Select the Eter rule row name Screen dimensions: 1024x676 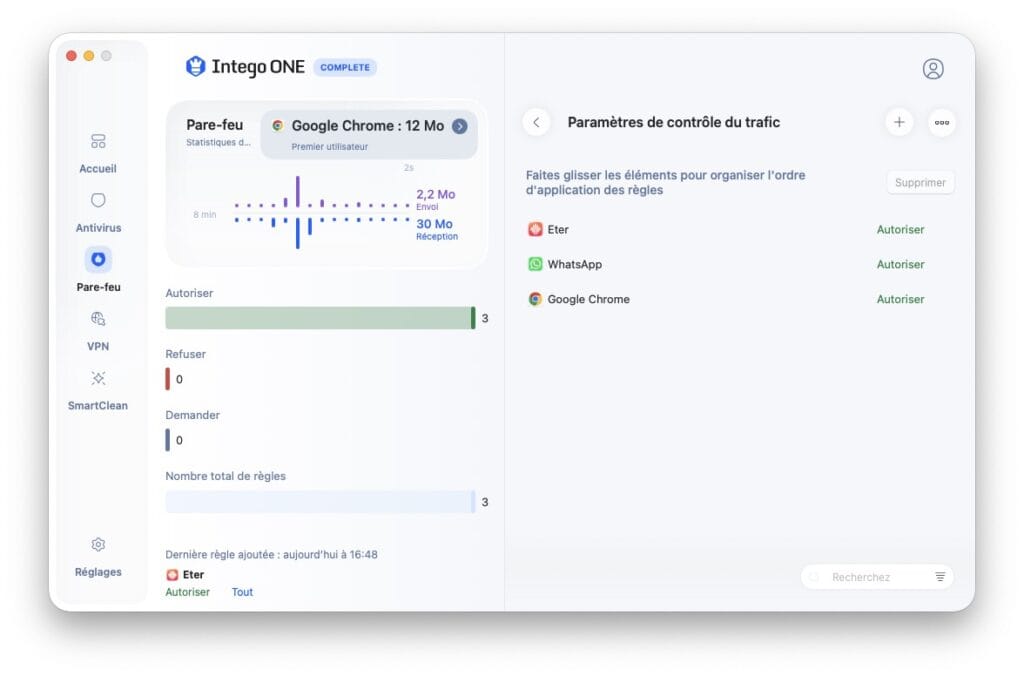[558, 229]
